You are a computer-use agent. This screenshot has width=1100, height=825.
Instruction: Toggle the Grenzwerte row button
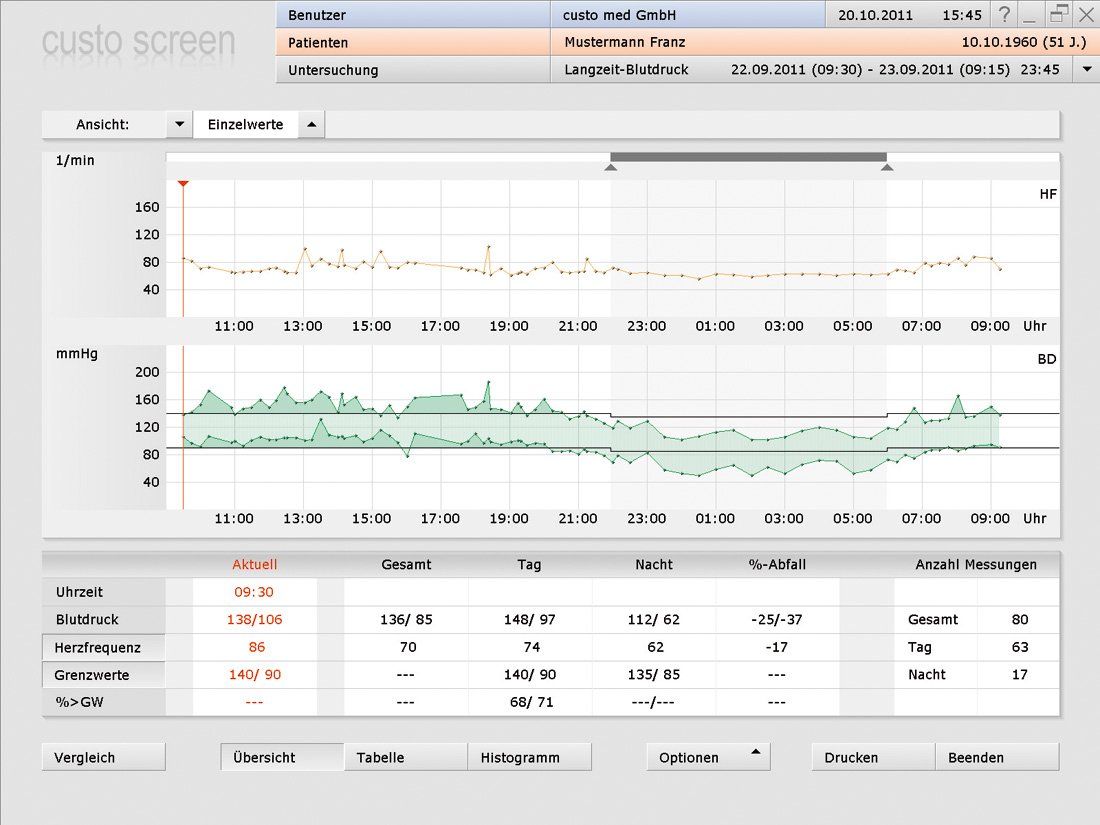(x=104, y=675)
